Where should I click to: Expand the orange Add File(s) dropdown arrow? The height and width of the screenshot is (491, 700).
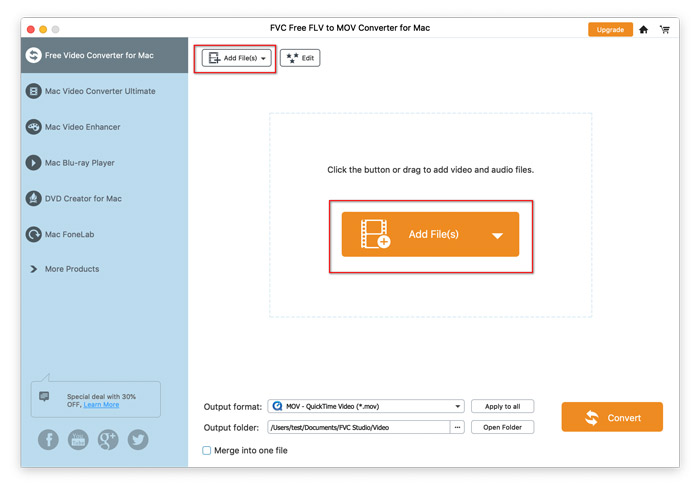pyautogui.click(x=497, y=235)
